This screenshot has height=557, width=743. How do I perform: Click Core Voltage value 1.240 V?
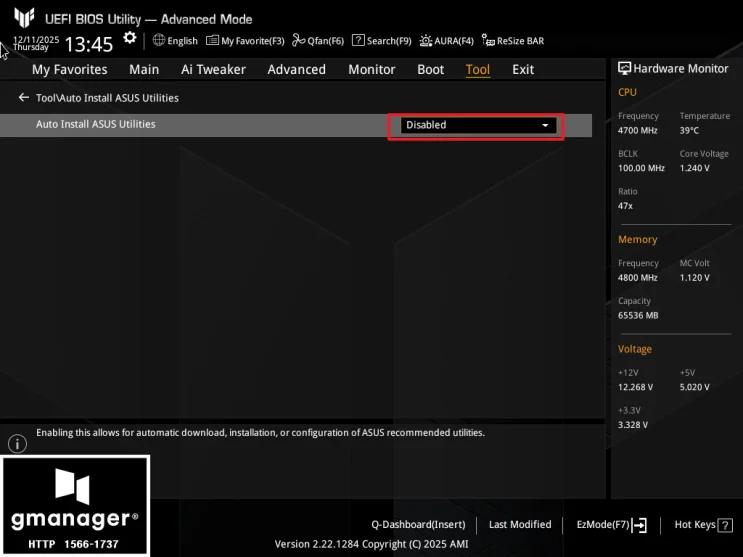[x=695, y=168]
